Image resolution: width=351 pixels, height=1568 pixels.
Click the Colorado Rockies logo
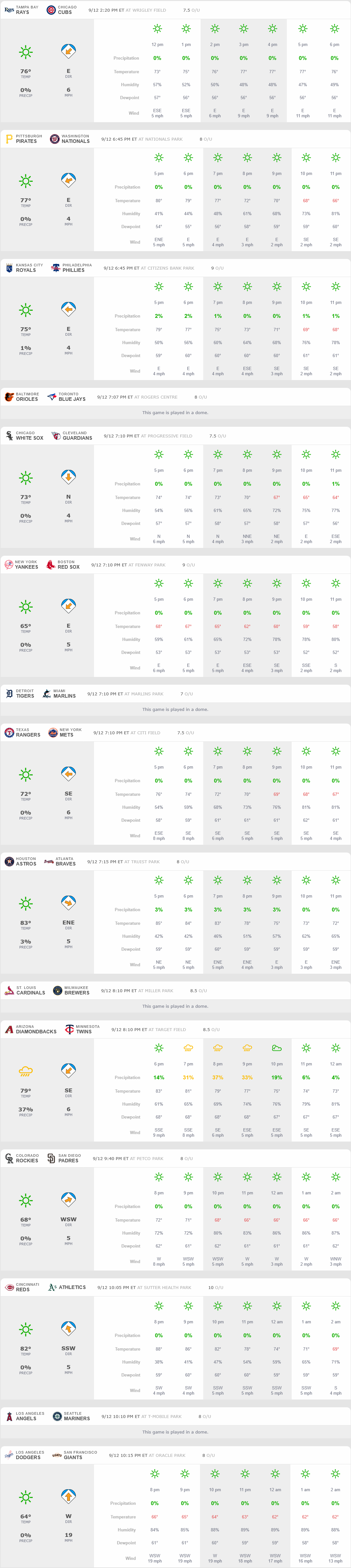pos(8,1159)
